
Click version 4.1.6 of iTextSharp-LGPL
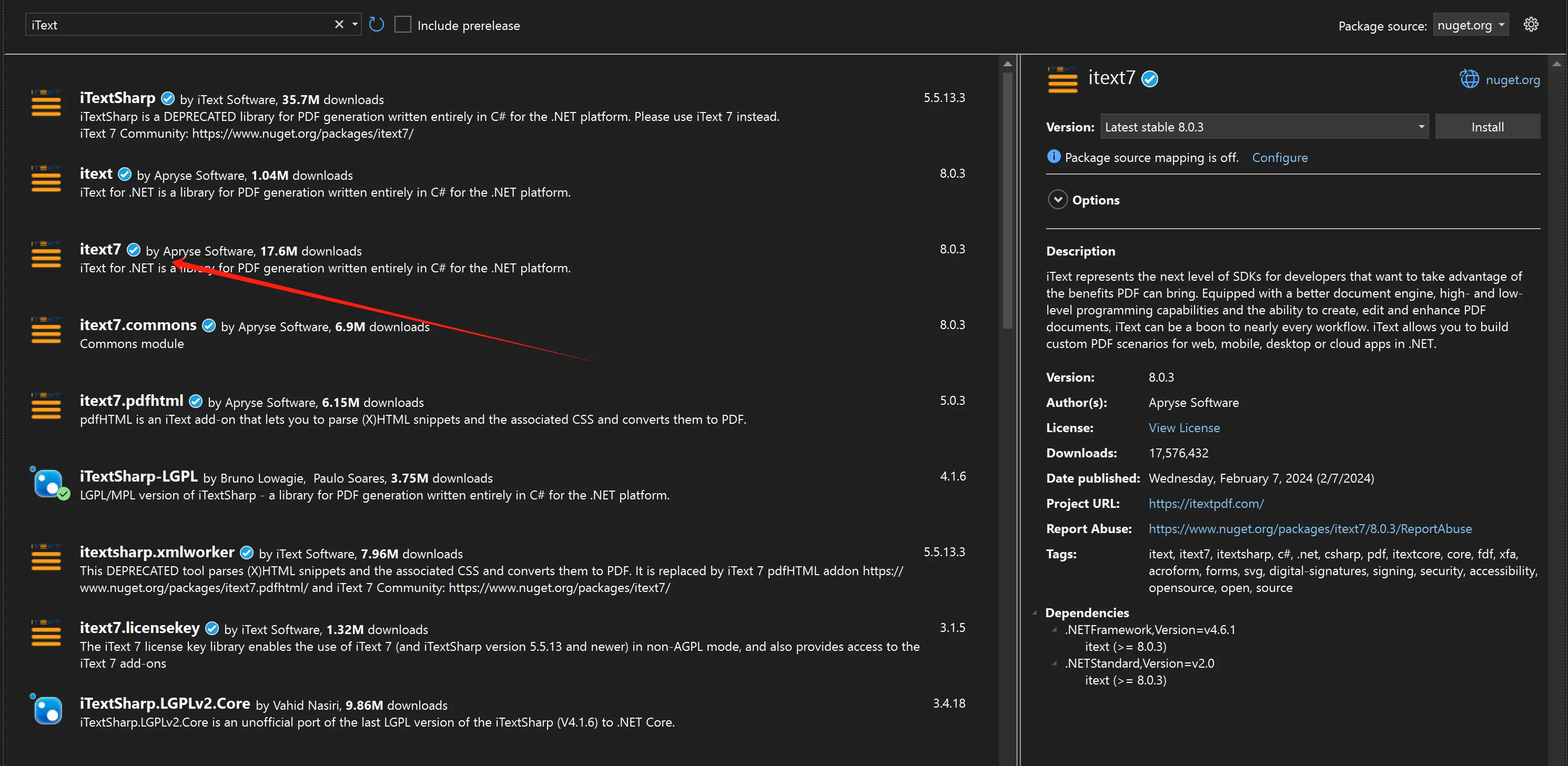pos(953,476)
